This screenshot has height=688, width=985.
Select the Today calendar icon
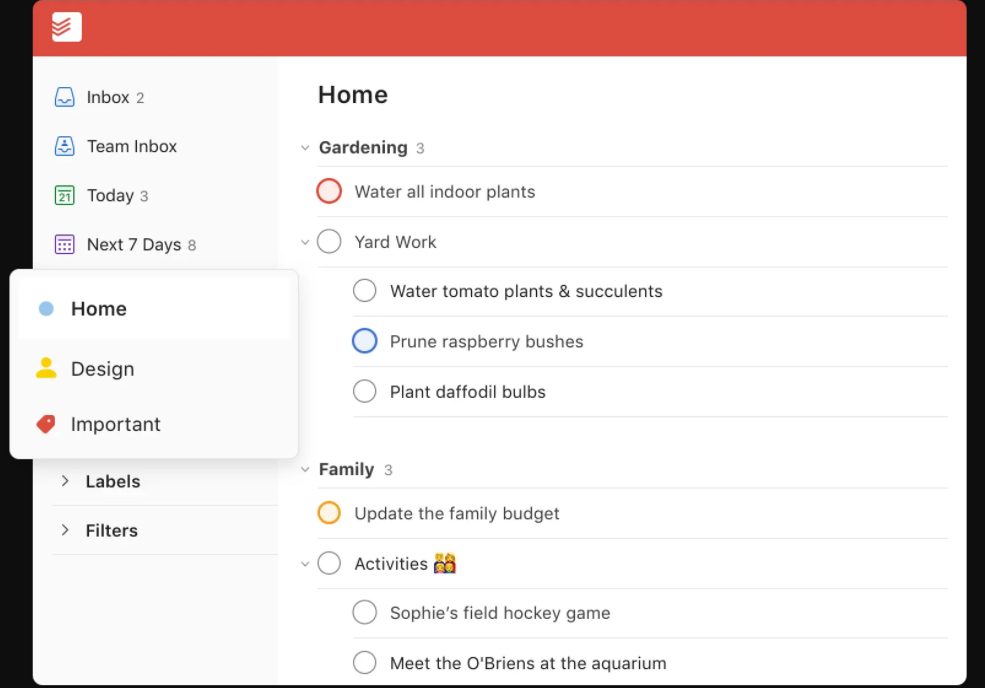pyautogui.click(x=64, y=195)
